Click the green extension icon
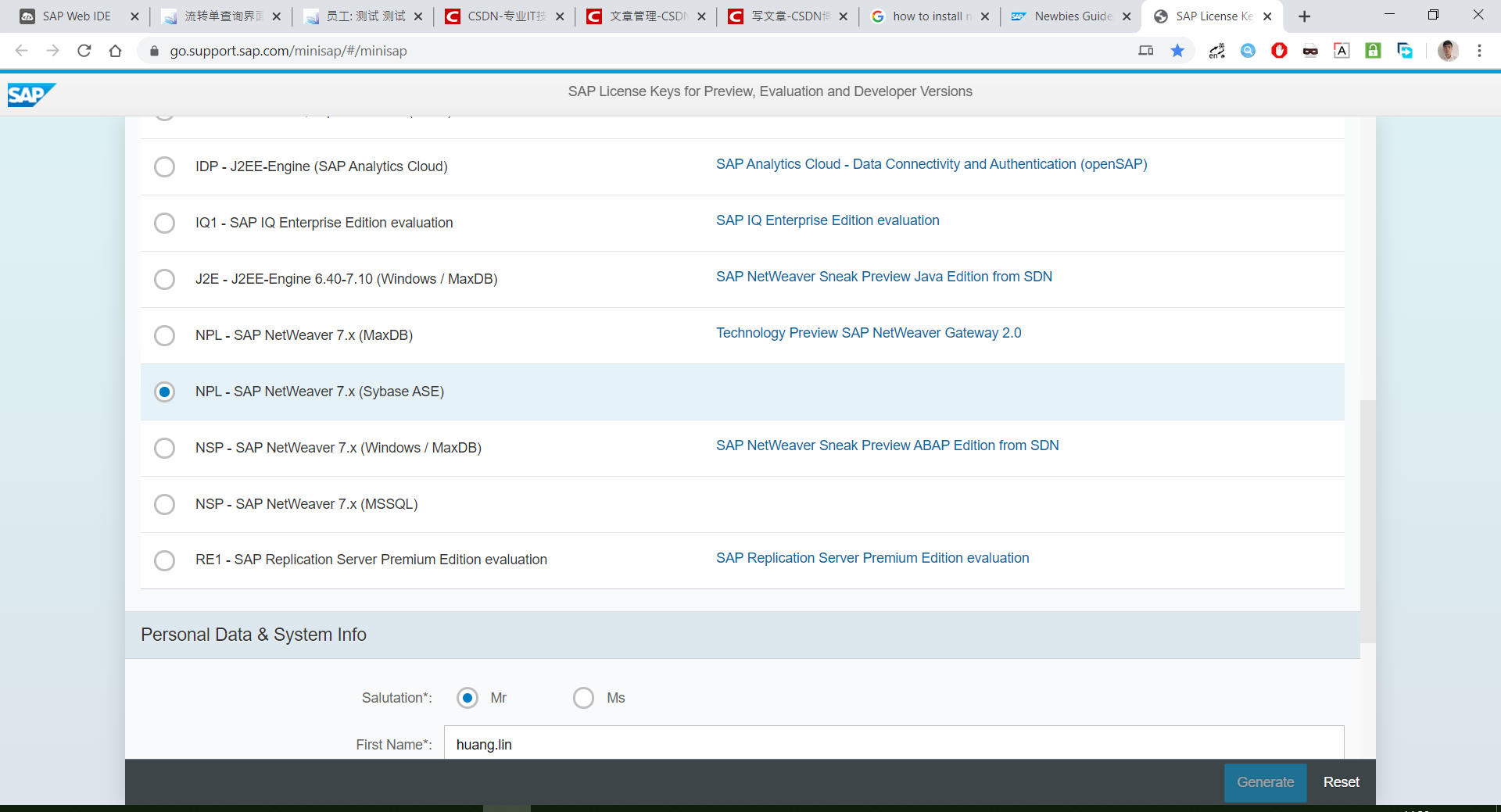This screenshot has height=812, width=1501. coord(1373,51)
